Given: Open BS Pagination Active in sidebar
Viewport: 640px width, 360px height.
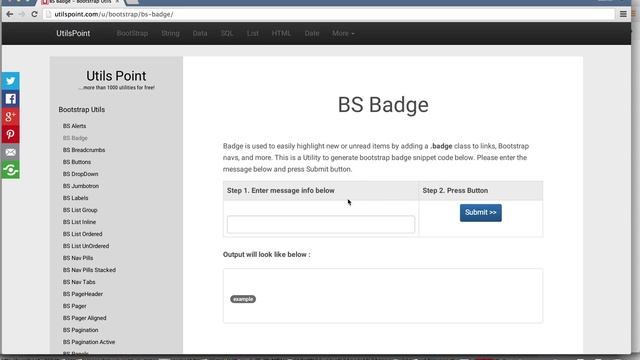Looking at the screenshot, I should (x=89, y=342).
